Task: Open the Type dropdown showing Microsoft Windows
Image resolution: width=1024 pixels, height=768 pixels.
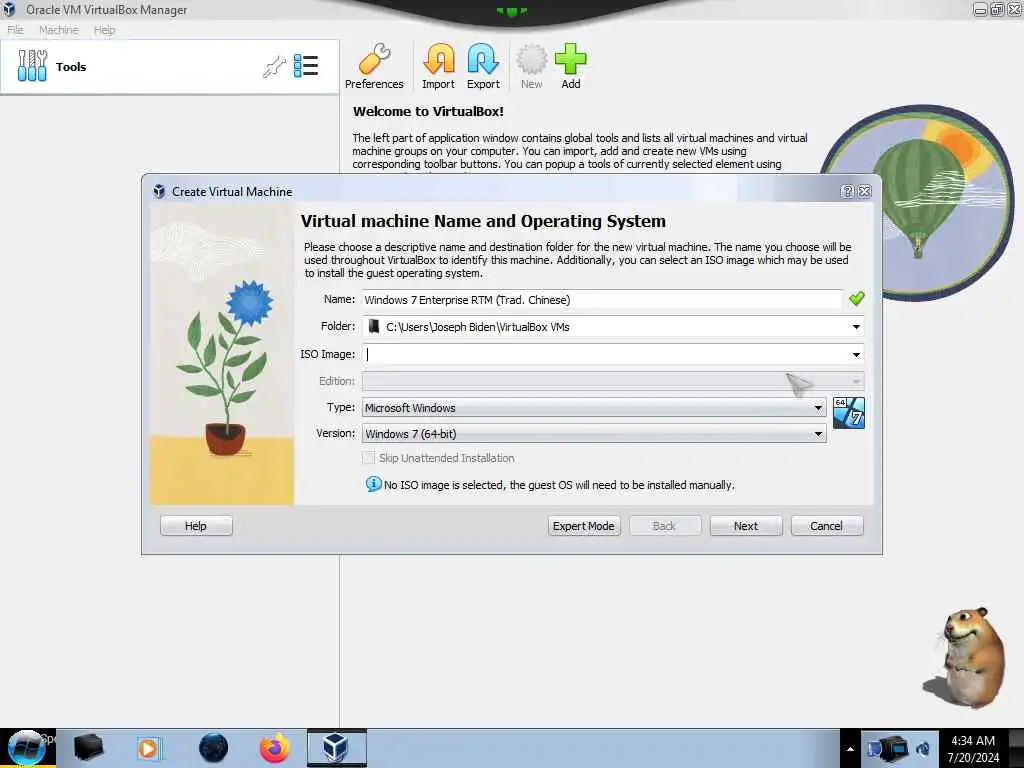Action: (594, 408)
